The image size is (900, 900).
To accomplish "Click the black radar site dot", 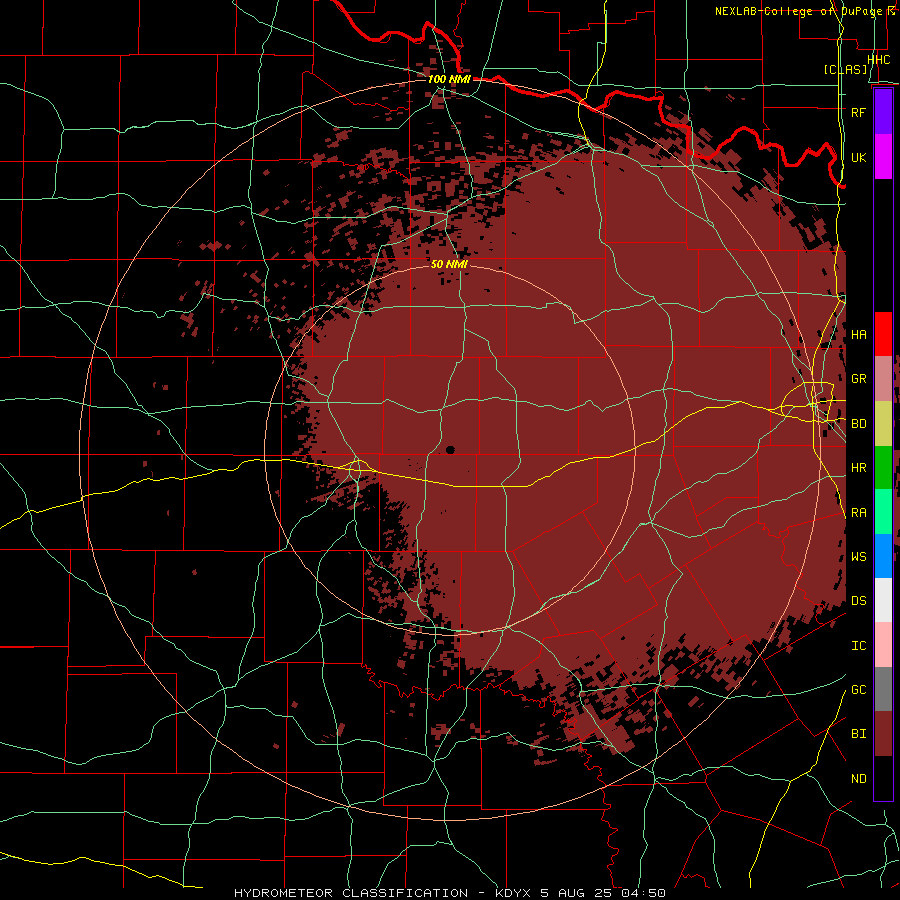I will [450, 450].
